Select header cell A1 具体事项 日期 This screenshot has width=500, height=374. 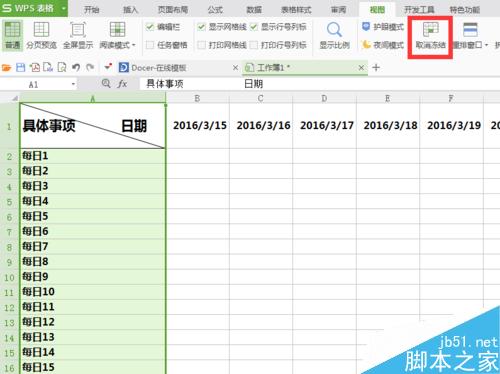(x=93, y=126)
